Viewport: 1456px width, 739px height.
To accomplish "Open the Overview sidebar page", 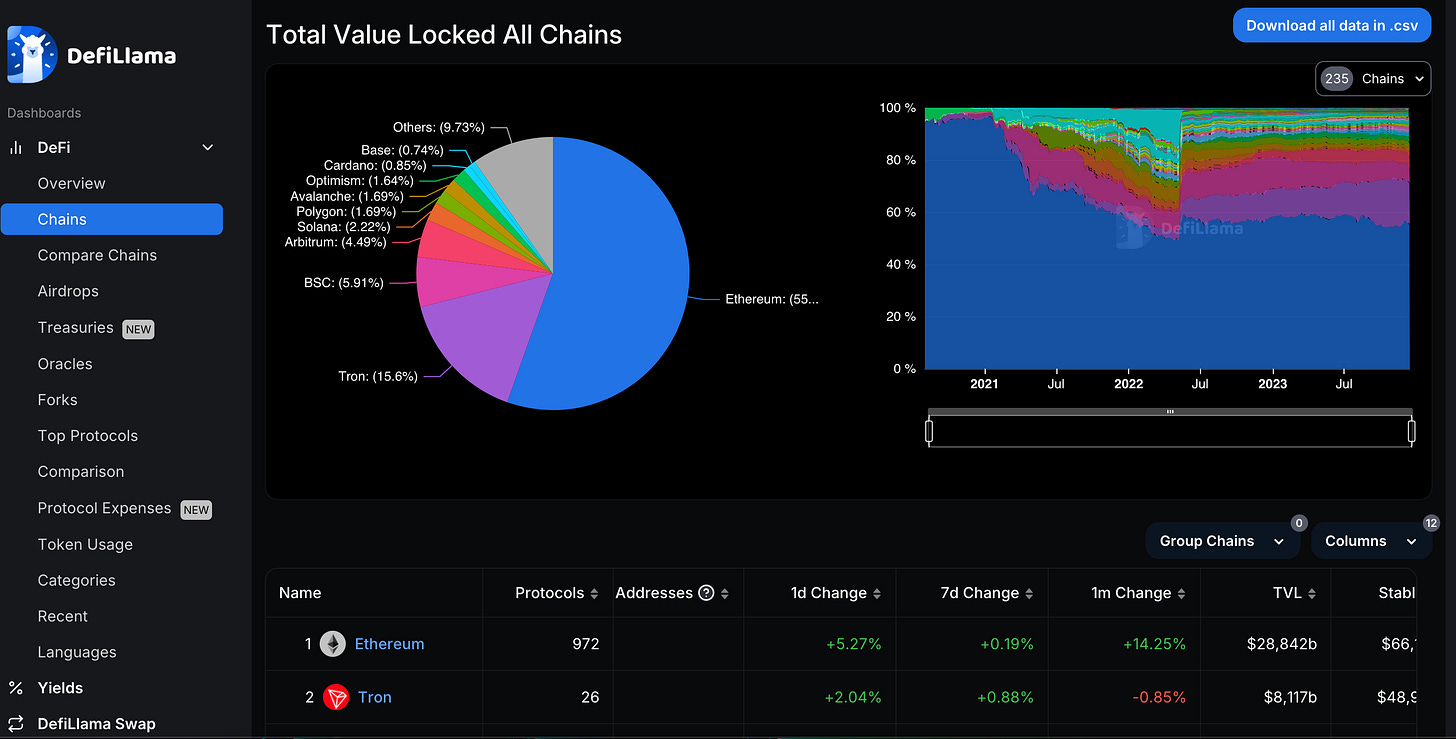I will coord(71,184).
